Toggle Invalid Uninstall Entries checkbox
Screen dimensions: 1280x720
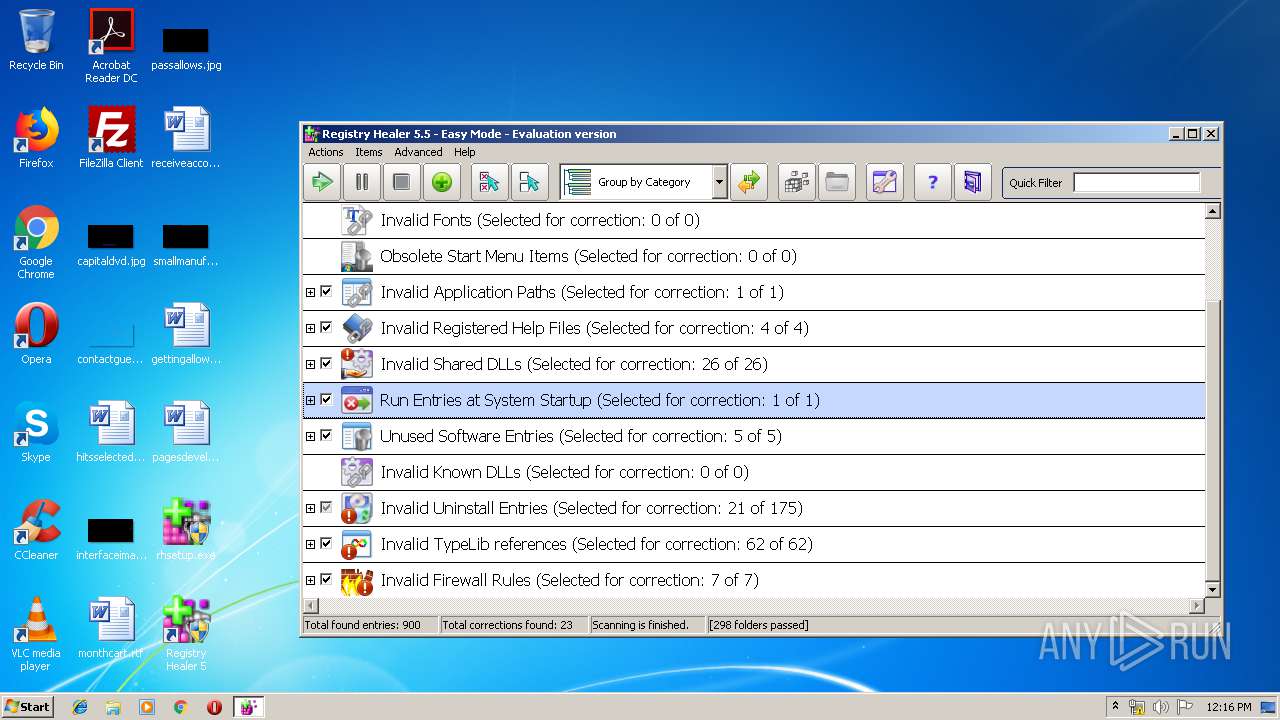[x=326, y=508]
